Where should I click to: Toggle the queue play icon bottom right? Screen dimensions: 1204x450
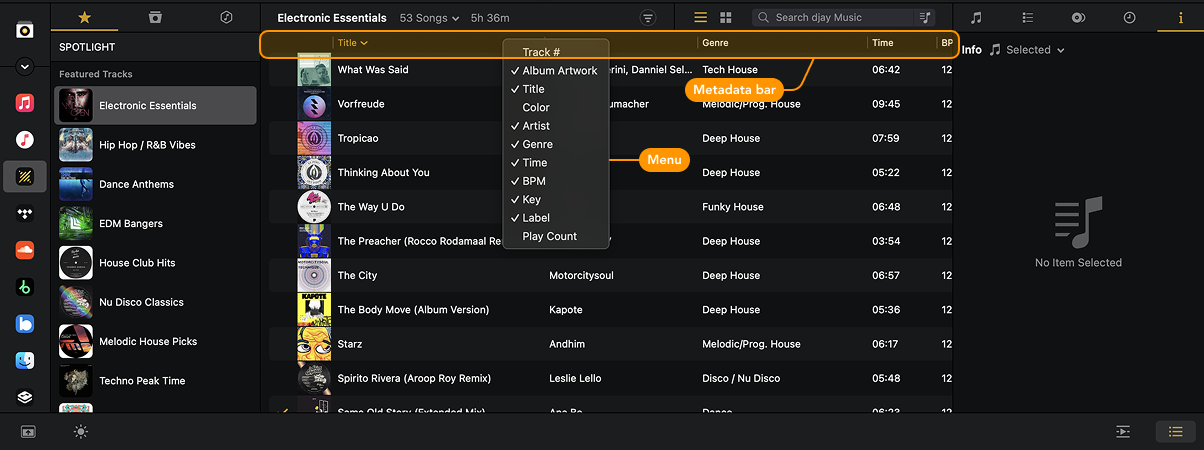pos(1123,432)
